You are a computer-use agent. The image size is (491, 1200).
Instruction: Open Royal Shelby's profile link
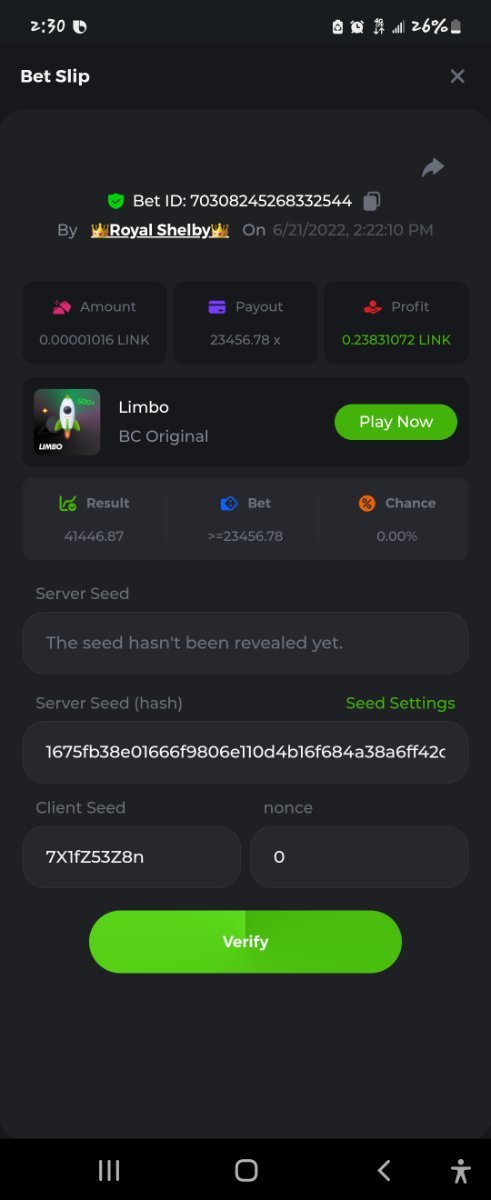159,230
